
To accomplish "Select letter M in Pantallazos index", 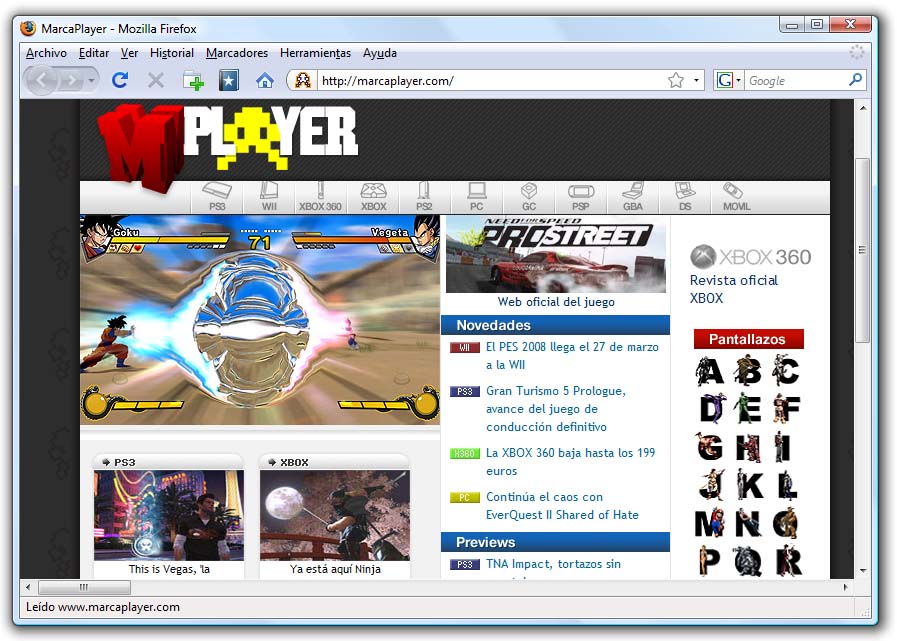I will click(x=709, y=523).
